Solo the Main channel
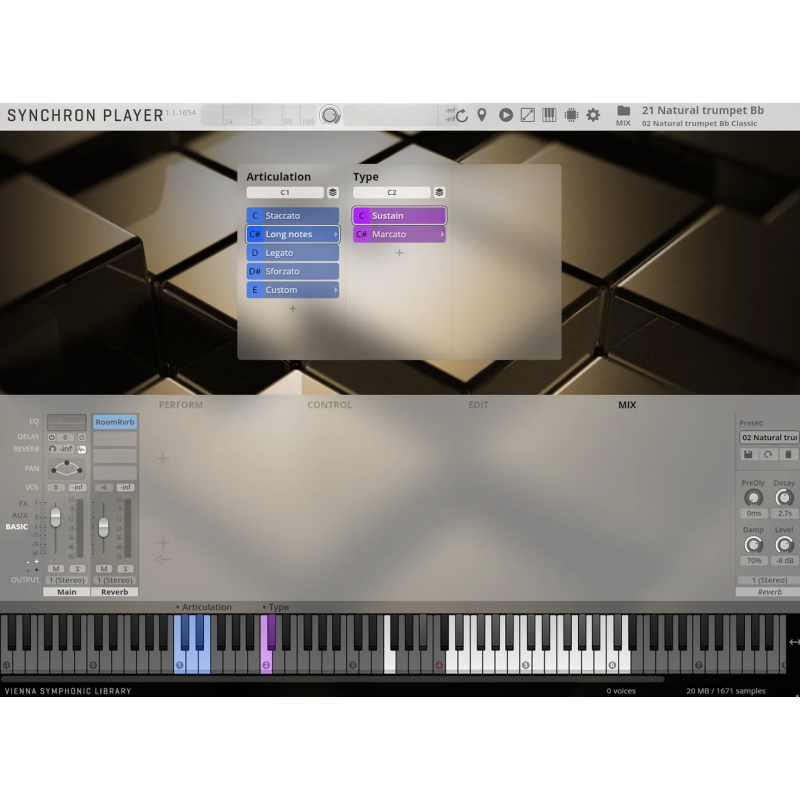800x800 pixels. [78, 569]
